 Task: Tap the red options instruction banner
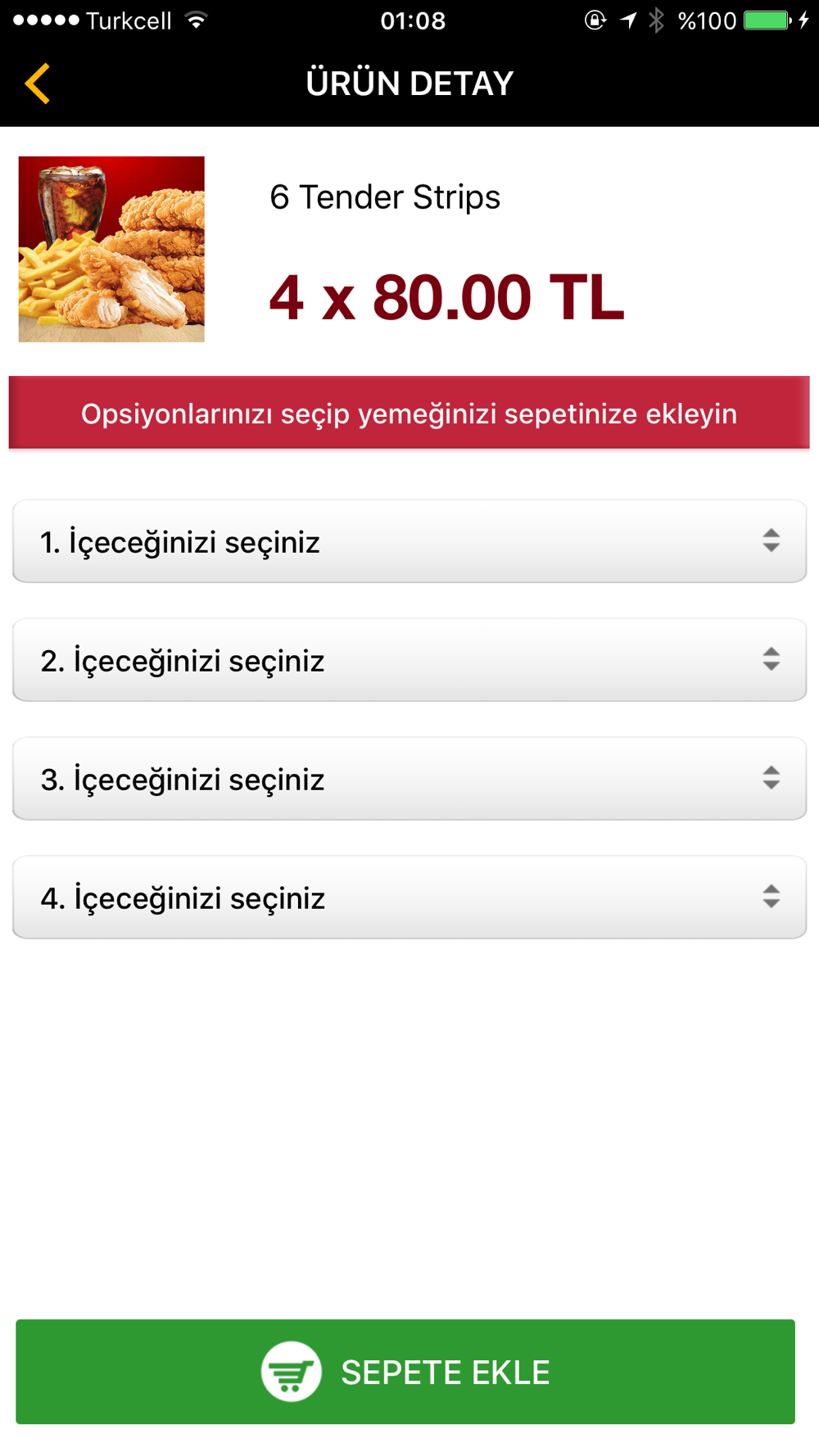[x=409, y=414]
